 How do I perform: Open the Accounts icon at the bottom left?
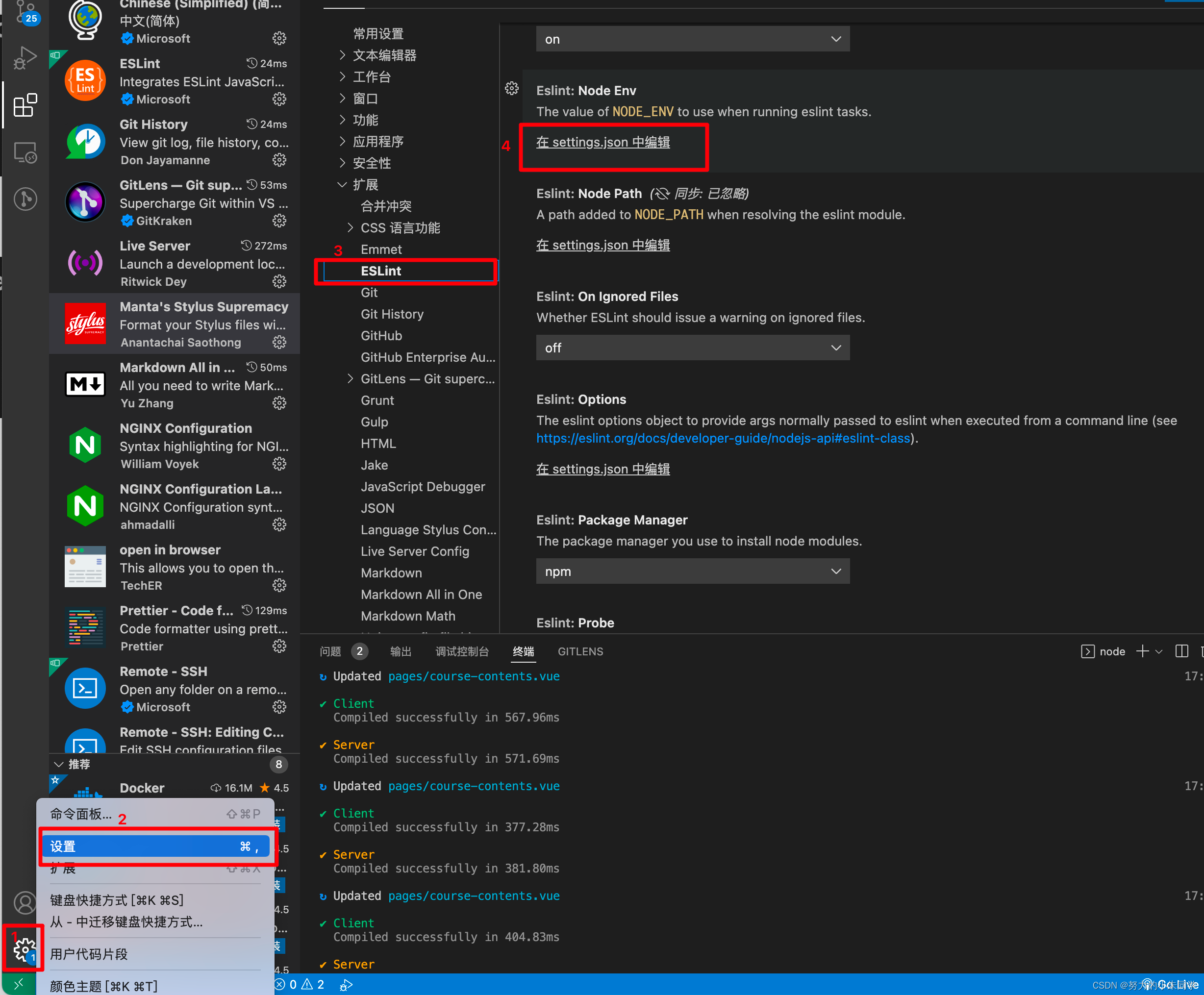25,903
